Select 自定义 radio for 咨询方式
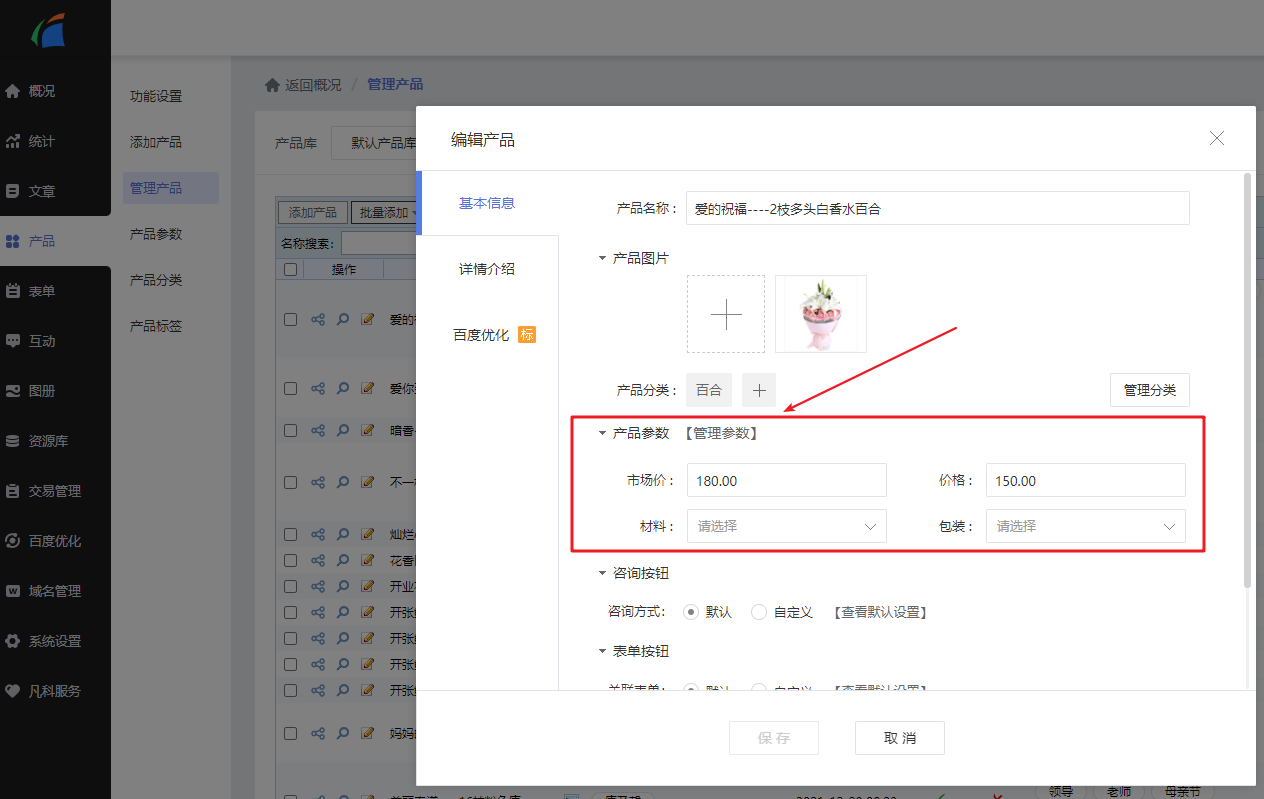 click(759, 612)
